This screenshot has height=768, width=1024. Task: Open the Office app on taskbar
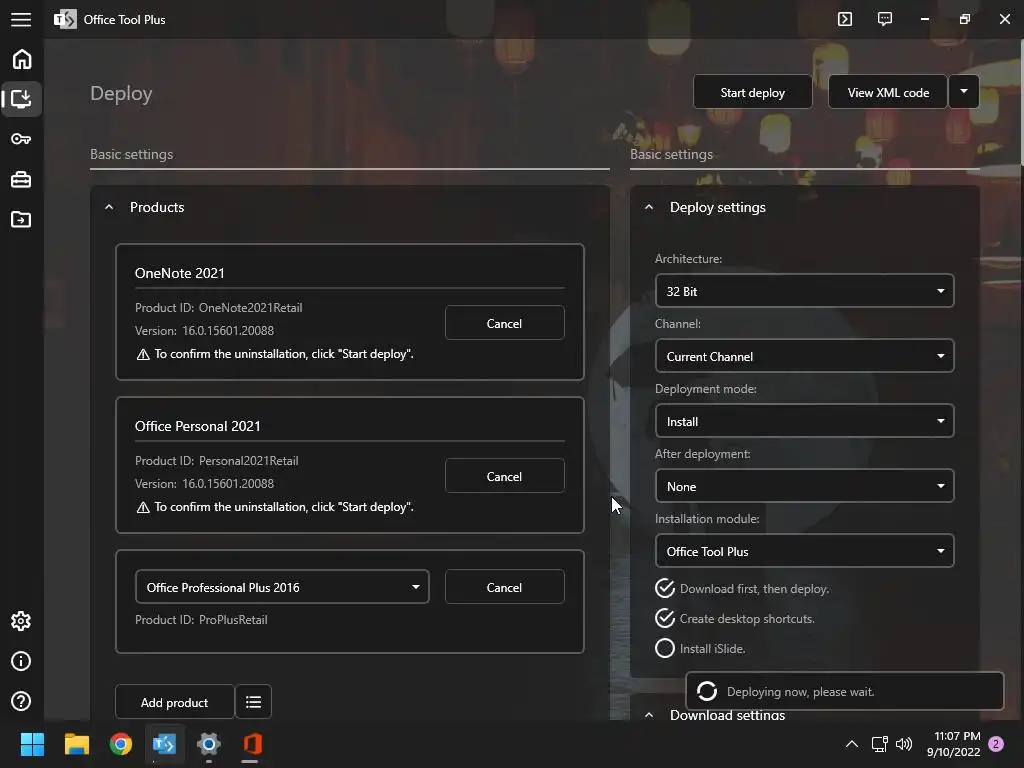click(x=253, y=744)
